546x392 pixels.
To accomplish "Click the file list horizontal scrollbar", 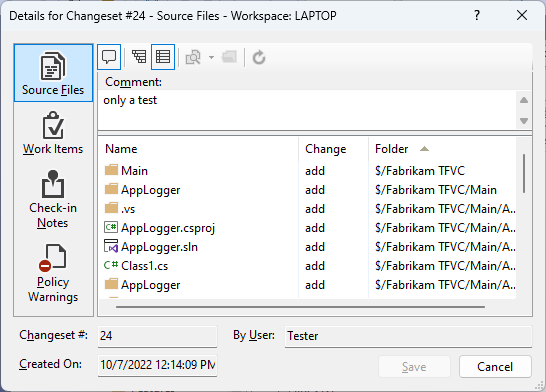I will 301,307.
